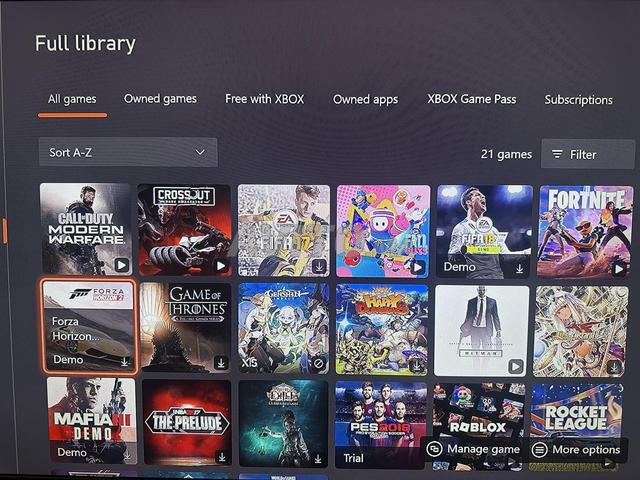
Task: Open NBA 2K17 The Prelude tile
Action: tap(187, 422)
